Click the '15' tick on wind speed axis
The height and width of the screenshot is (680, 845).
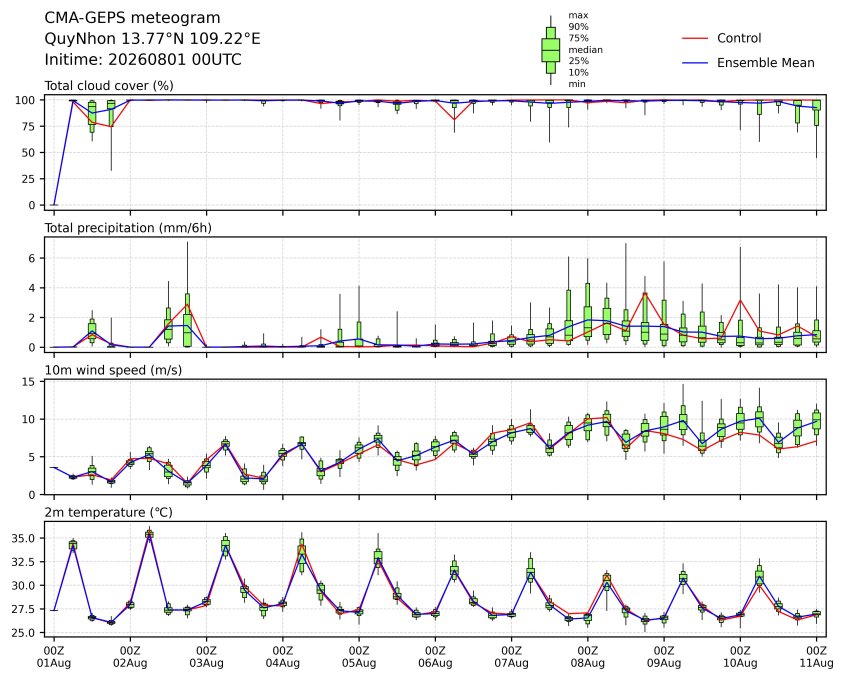[28, 381]
